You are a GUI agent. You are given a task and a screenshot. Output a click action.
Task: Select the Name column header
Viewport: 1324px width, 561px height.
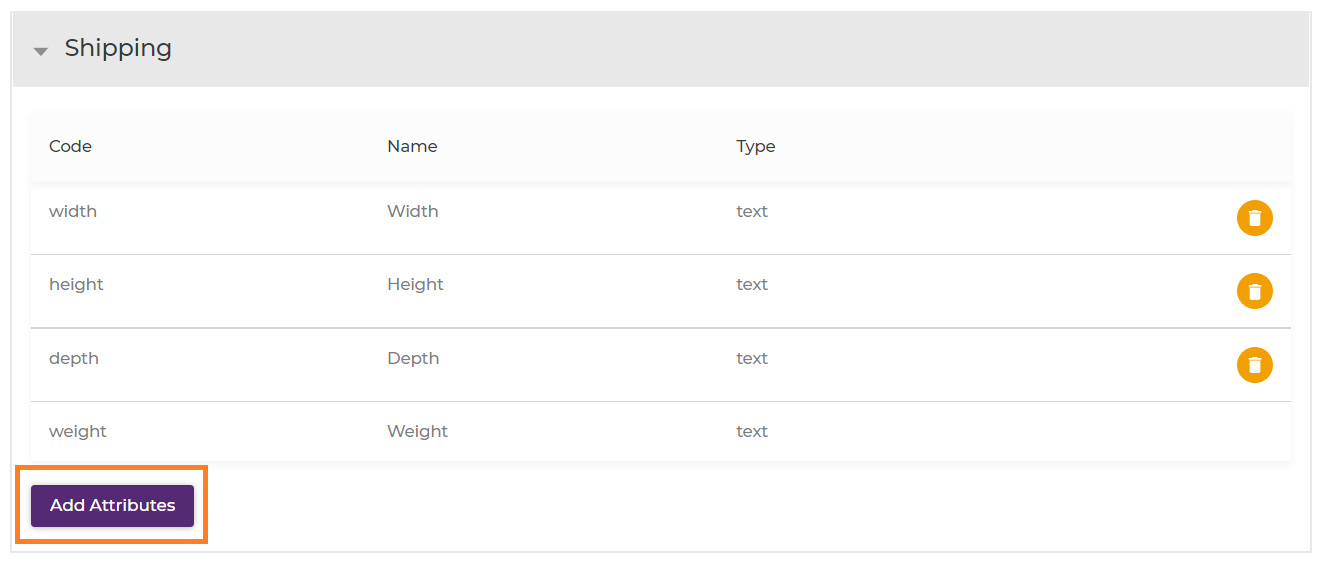pyautogui.click(x=412, y=146)
